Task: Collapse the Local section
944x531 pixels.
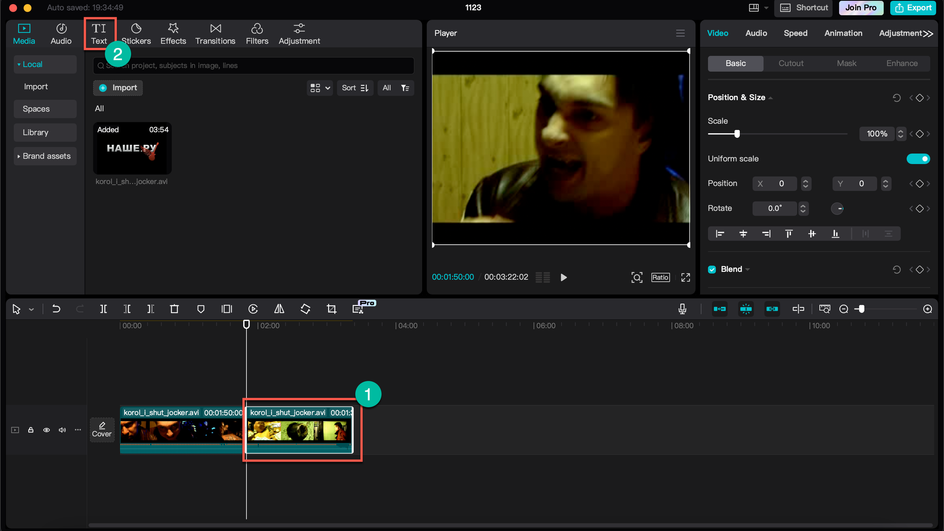Action: tap(45, 64)
